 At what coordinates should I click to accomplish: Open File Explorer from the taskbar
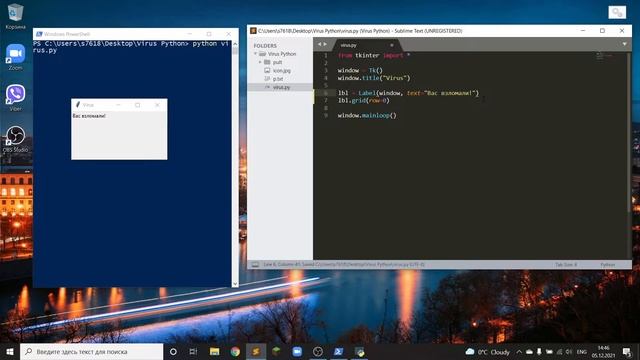[214, 351]
